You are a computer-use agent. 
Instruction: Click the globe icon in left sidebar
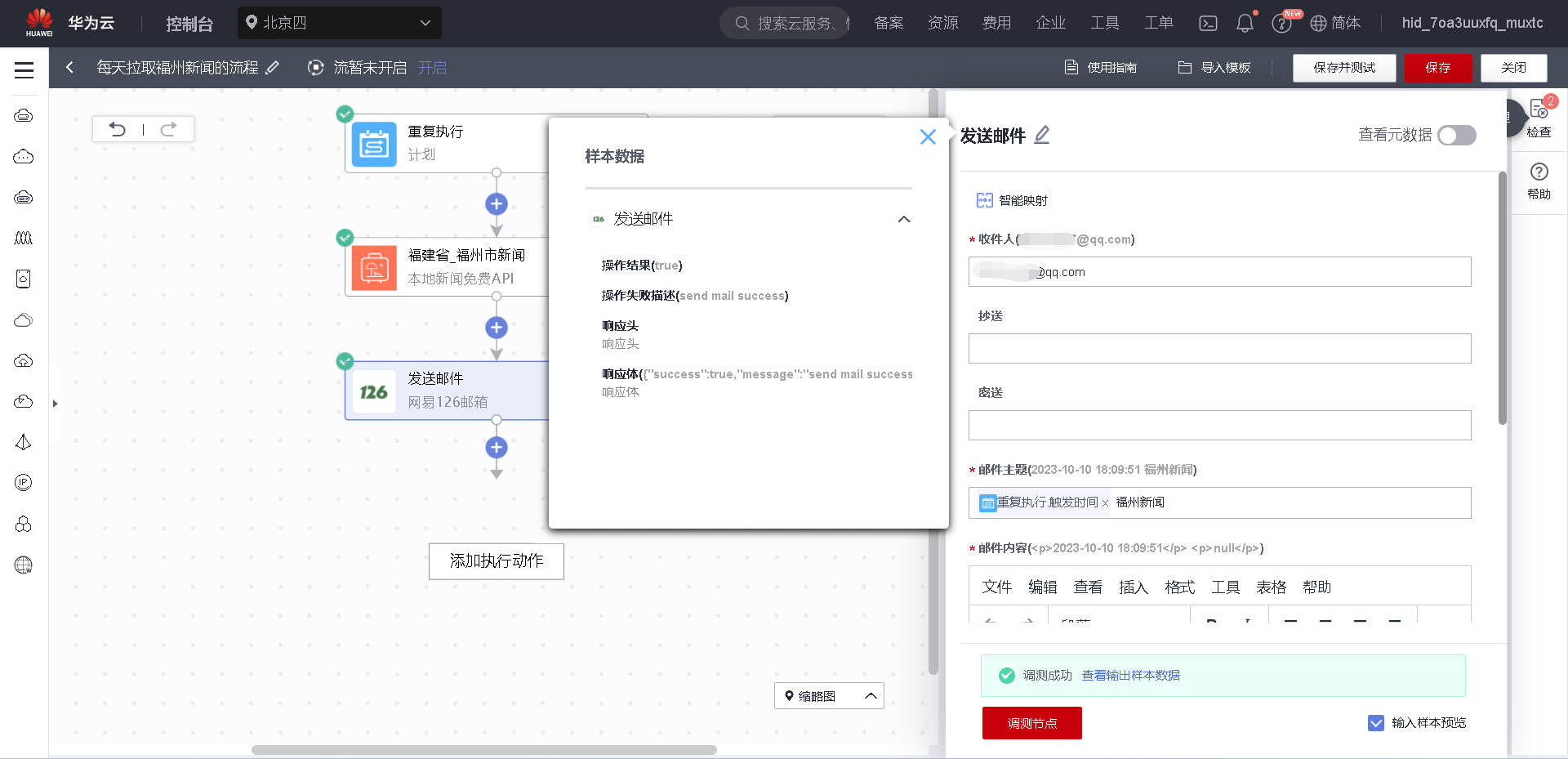click(x=24, y=565)
